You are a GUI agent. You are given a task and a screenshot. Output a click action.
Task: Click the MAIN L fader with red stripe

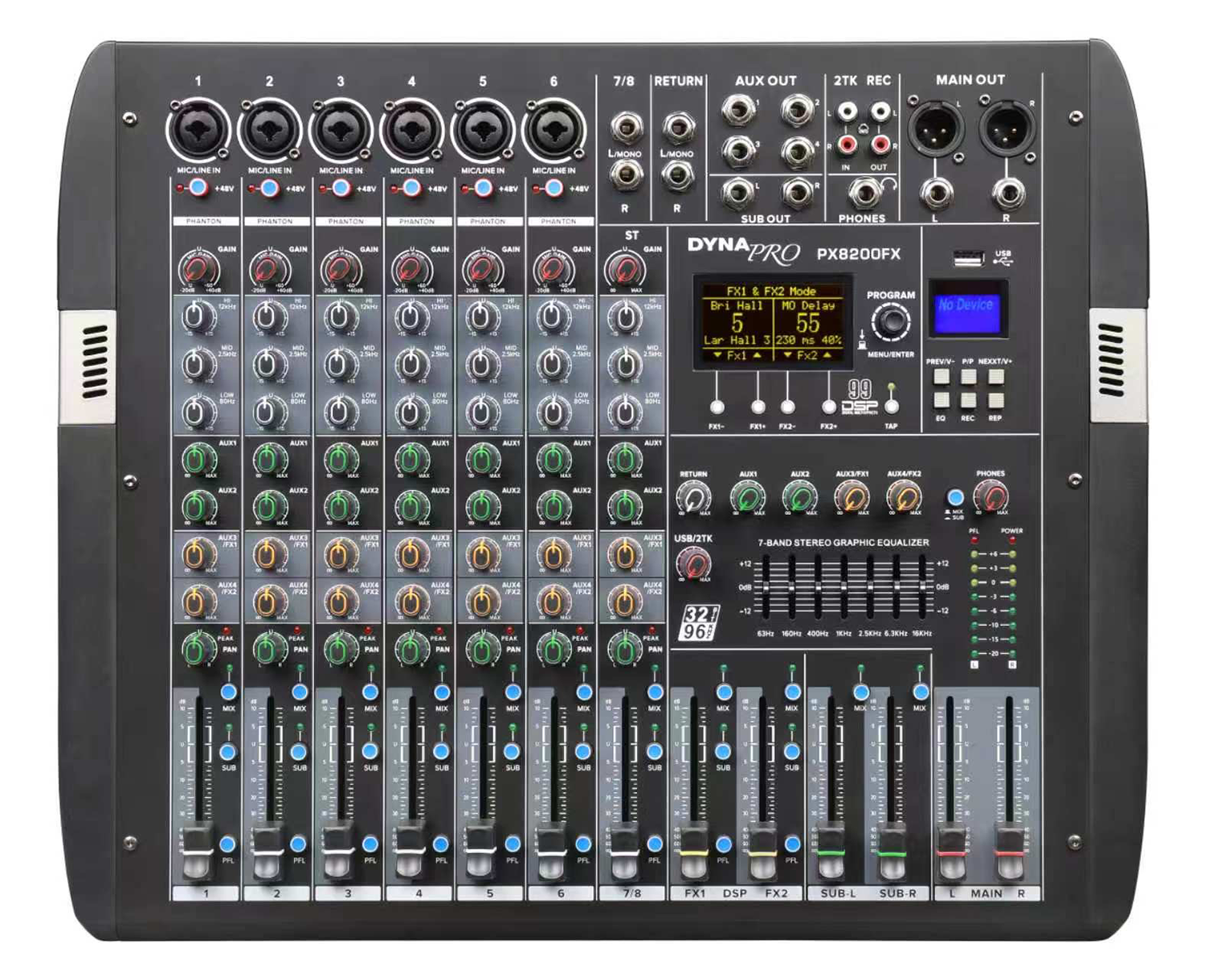951,852
